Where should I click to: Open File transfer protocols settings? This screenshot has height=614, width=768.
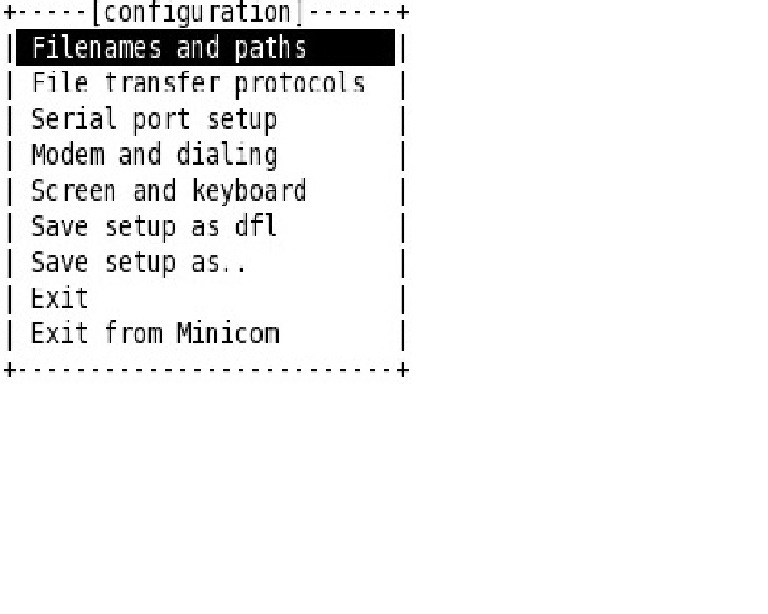click(x=197, y=84)
